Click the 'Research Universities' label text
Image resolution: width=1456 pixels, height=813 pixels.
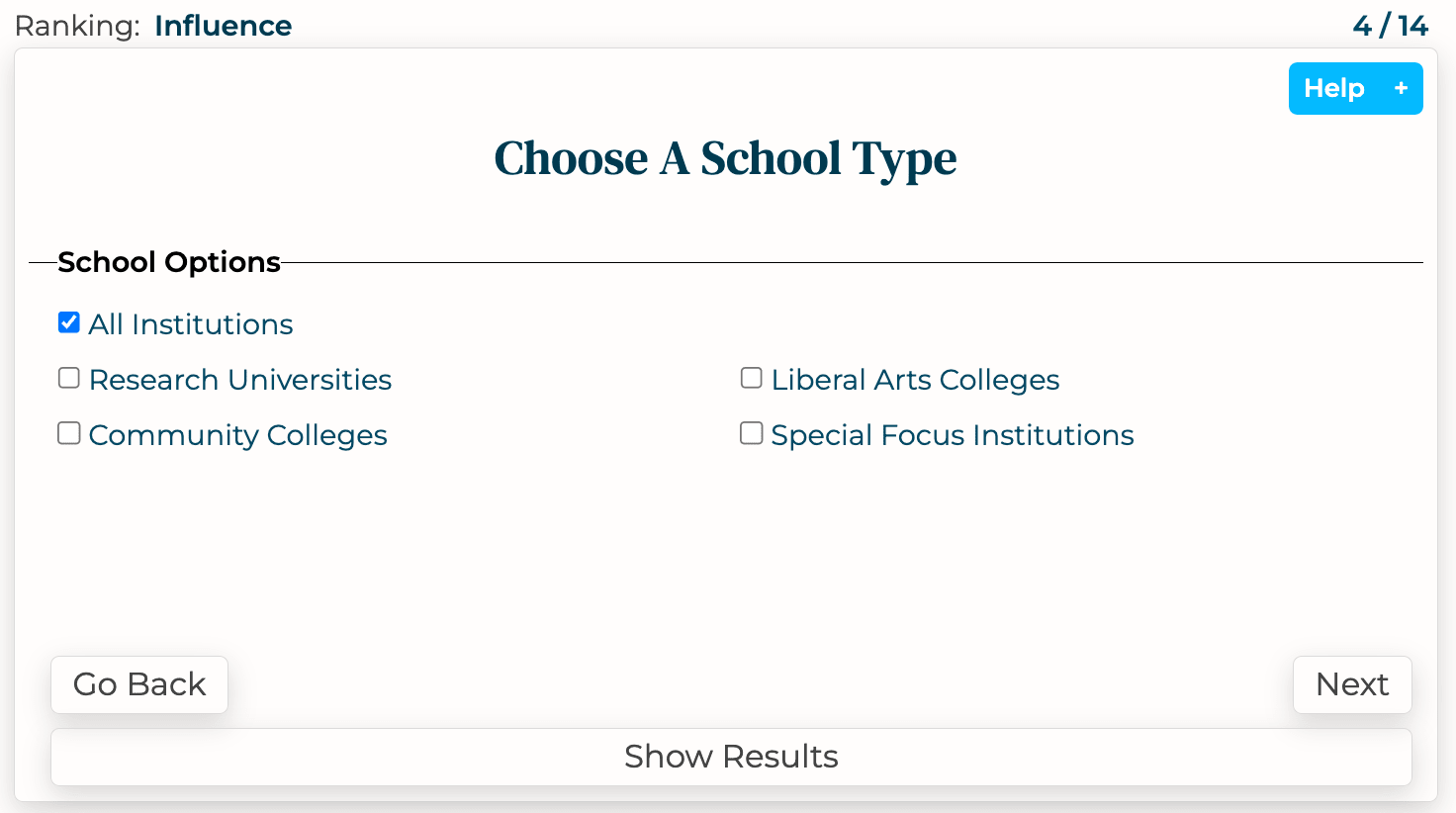[239, 379]
